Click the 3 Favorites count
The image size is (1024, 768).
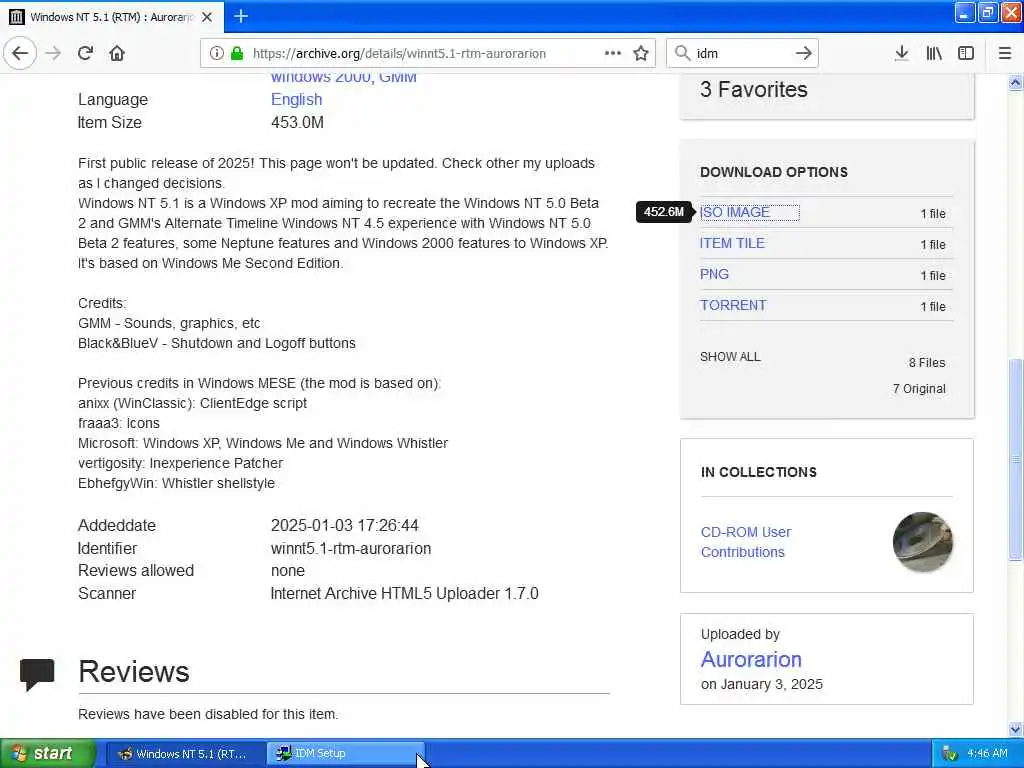click(754, 89)
